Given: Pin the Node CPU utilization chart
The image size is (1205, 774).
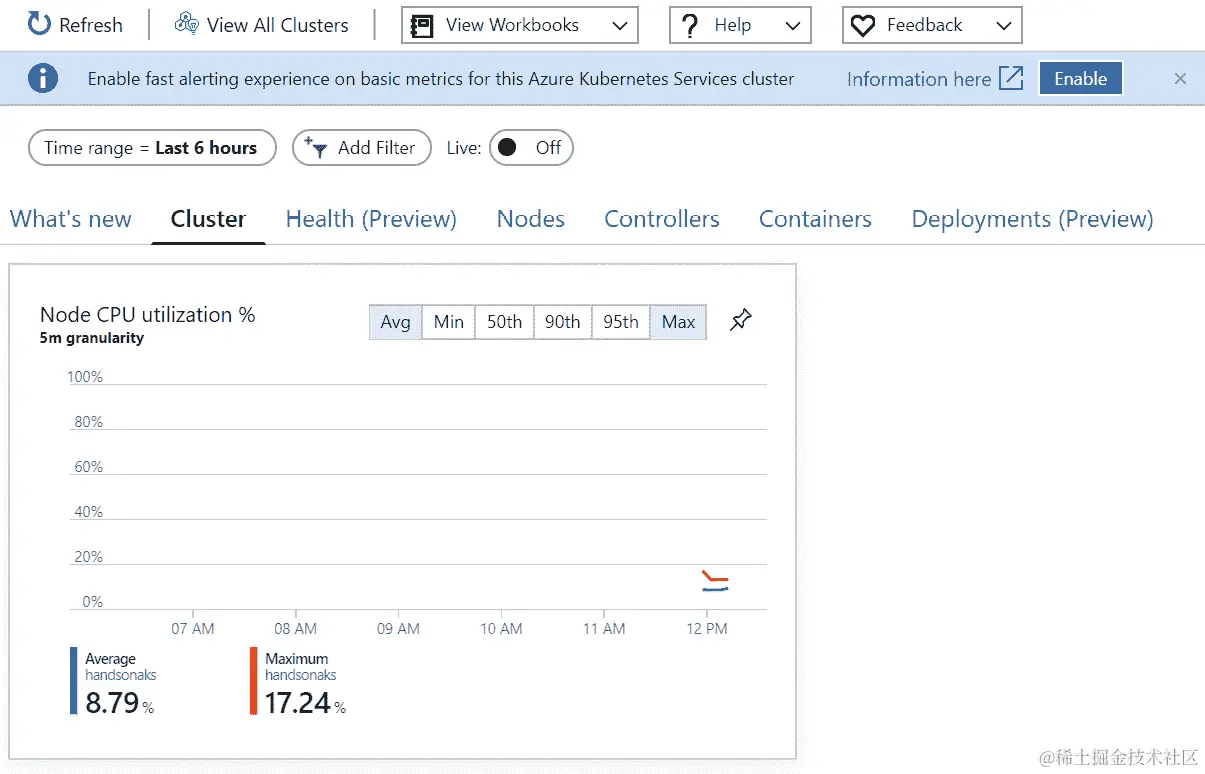Looking at the screenshot, I should click(740, 321).
